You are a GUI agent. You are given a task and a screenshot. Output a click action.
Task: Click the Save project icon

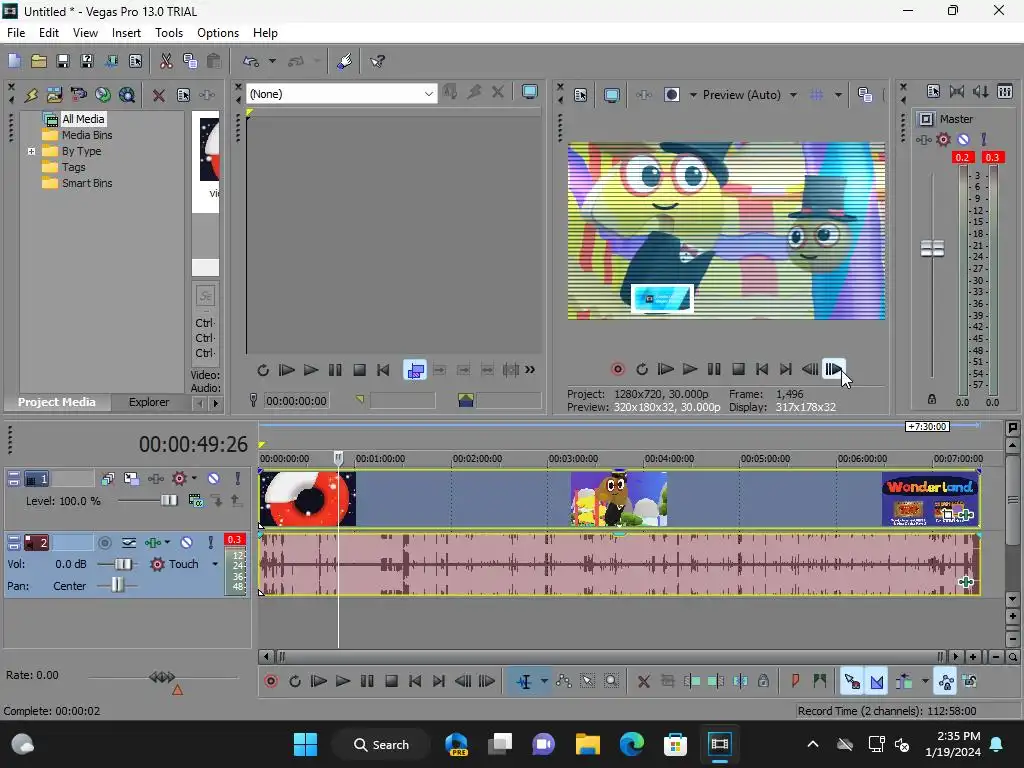click(x=63, y=61)
